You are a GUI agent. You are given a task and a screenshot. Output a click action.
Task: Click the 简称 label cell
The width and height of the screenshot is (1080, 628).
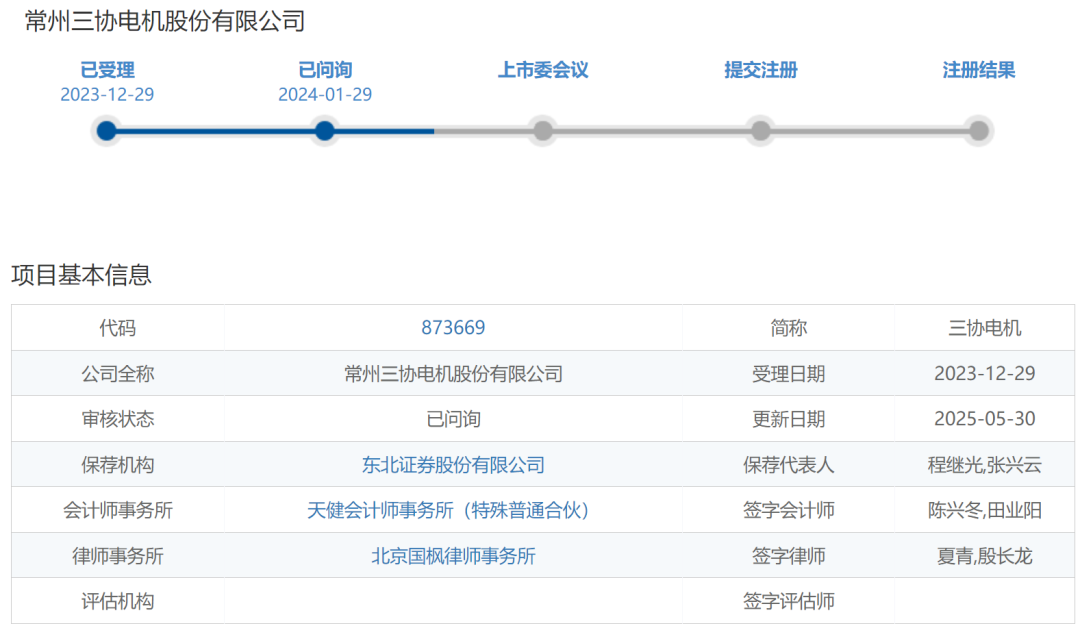(789, 328)
